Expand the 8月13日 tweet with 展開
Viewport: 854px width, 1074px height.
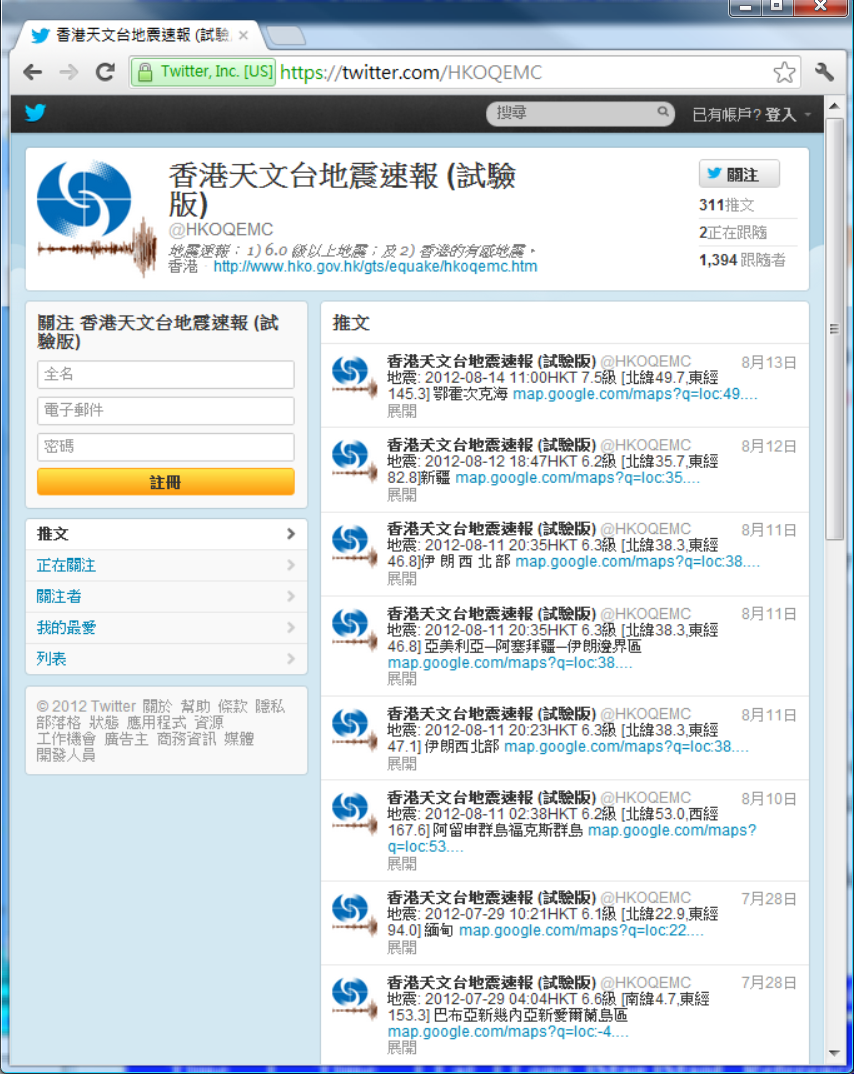[402, 411]
